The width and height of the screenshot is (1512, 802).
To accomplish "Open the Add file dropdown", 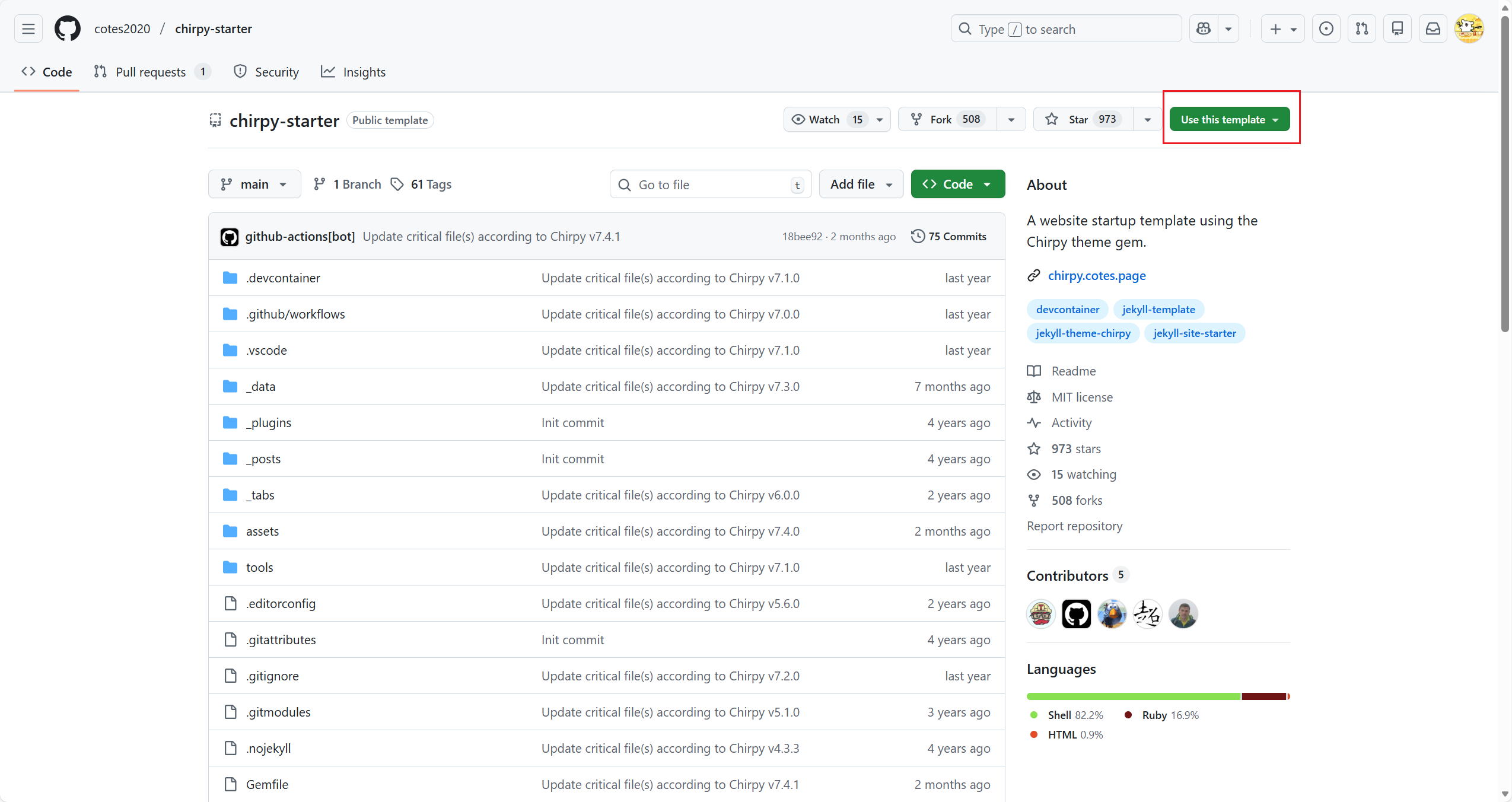I will point(861,184).
